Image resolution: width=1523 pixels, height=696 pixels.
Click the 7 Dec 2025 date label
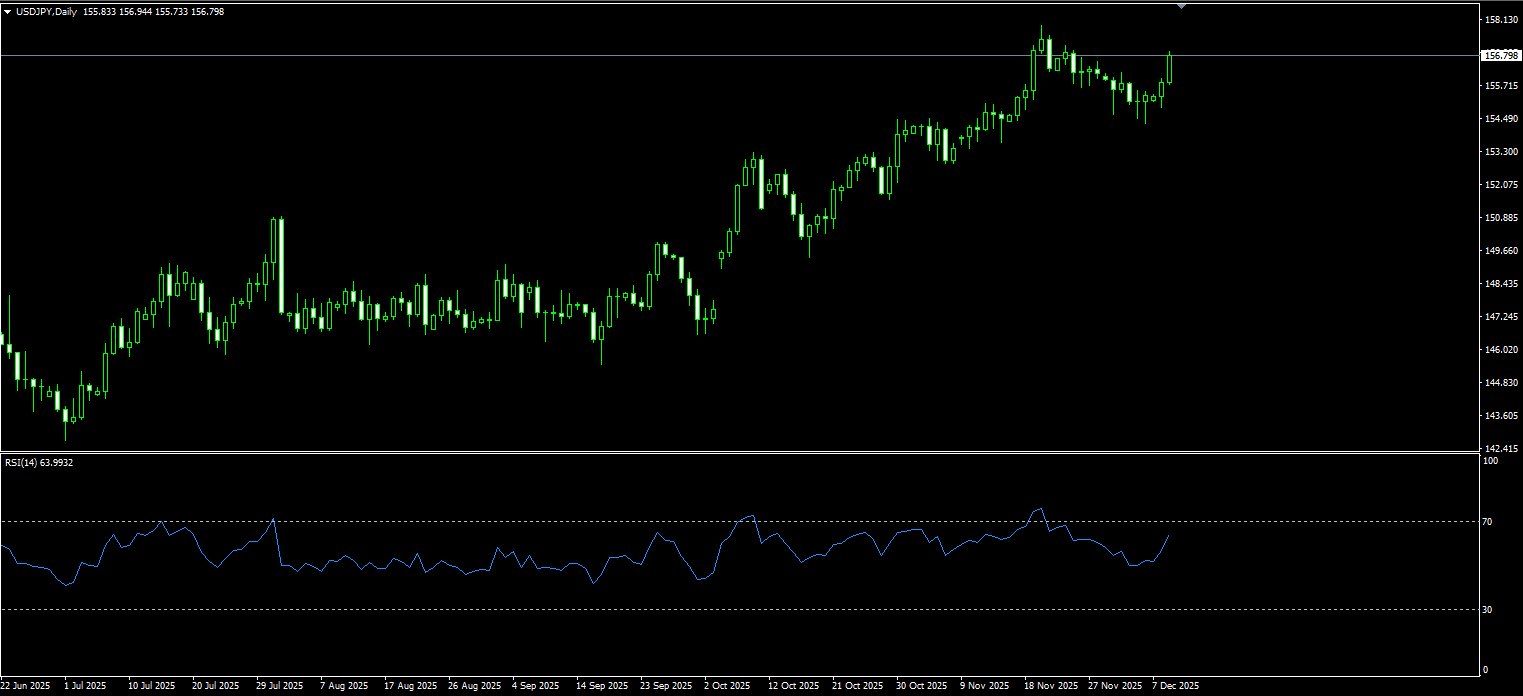(1176, 686)
